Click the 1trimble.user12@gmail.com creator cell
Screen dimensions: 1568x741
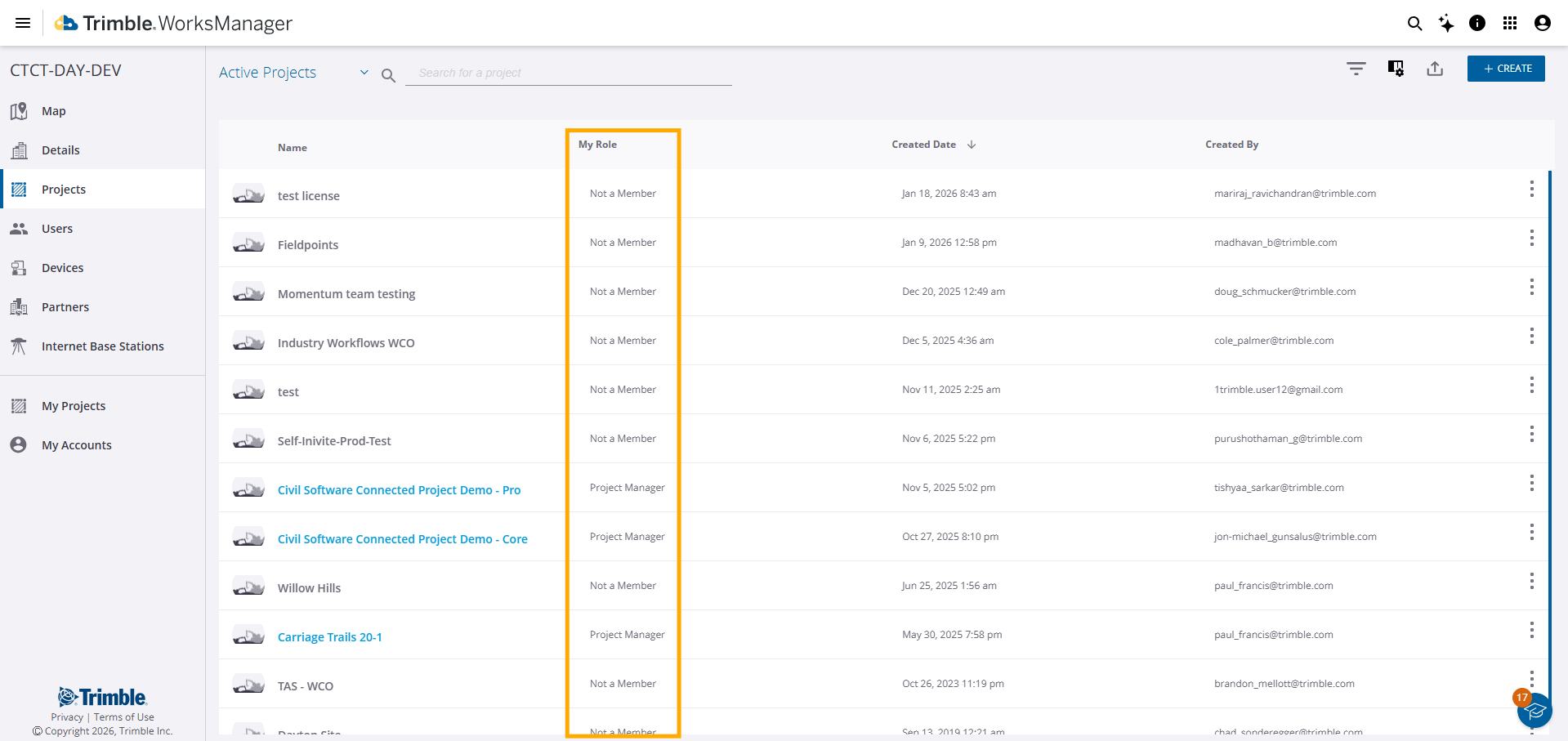(x=1279, y=390)
